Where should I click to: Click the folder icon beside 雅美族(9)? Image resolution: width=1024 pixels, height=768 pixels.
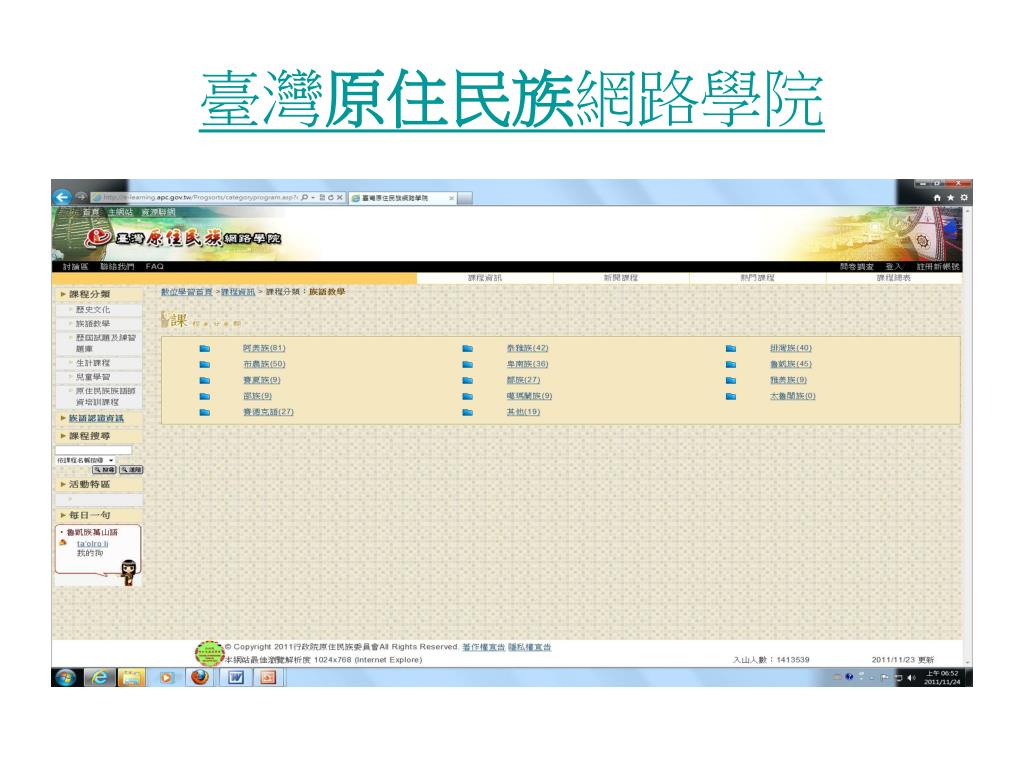tap(731, 380)
